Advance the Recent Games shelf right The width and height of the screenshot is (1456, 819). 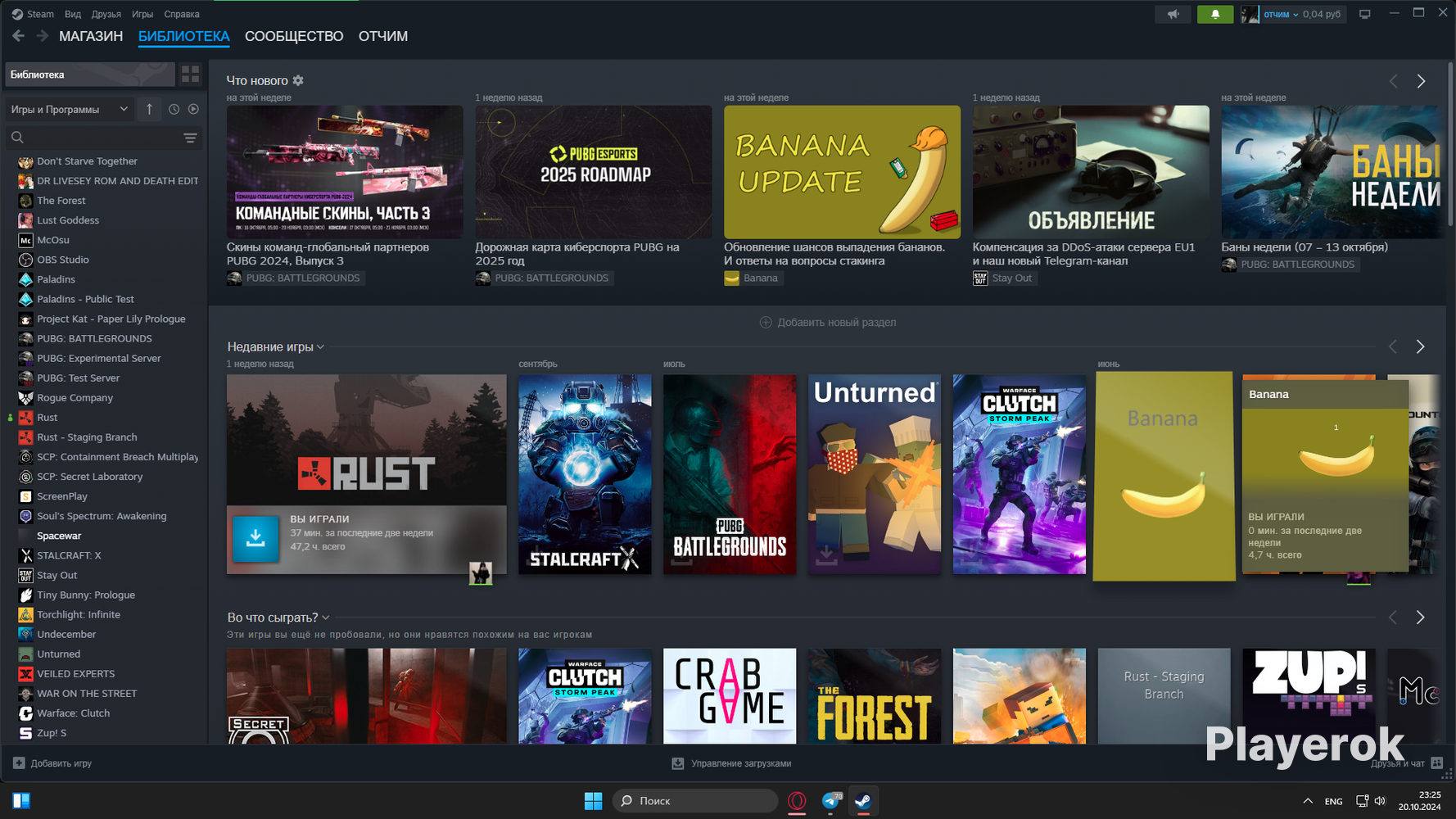(1420, 346)
